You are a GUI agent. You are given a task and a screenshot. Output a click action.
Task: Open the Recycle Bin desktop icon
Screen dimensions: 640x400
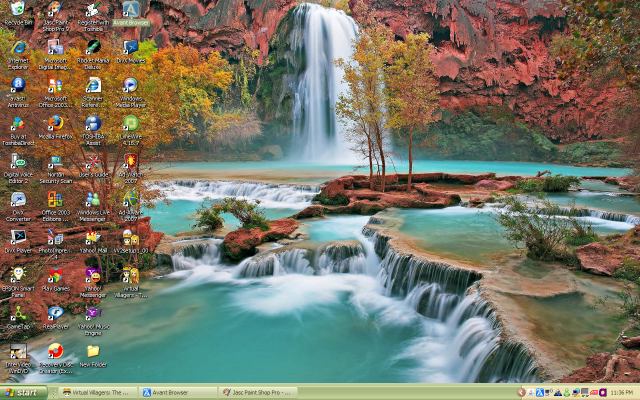coord(18,11)
